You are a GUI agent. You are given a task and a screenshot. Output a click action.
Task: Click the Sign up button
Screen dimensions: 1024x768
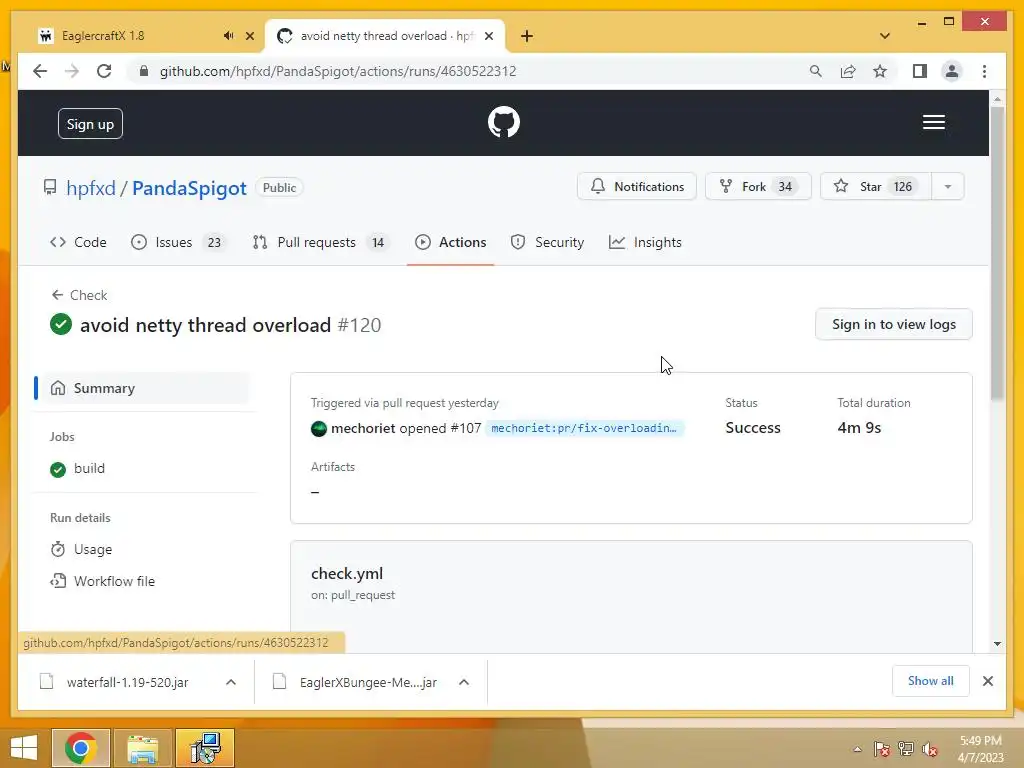(x=90, y=123)
